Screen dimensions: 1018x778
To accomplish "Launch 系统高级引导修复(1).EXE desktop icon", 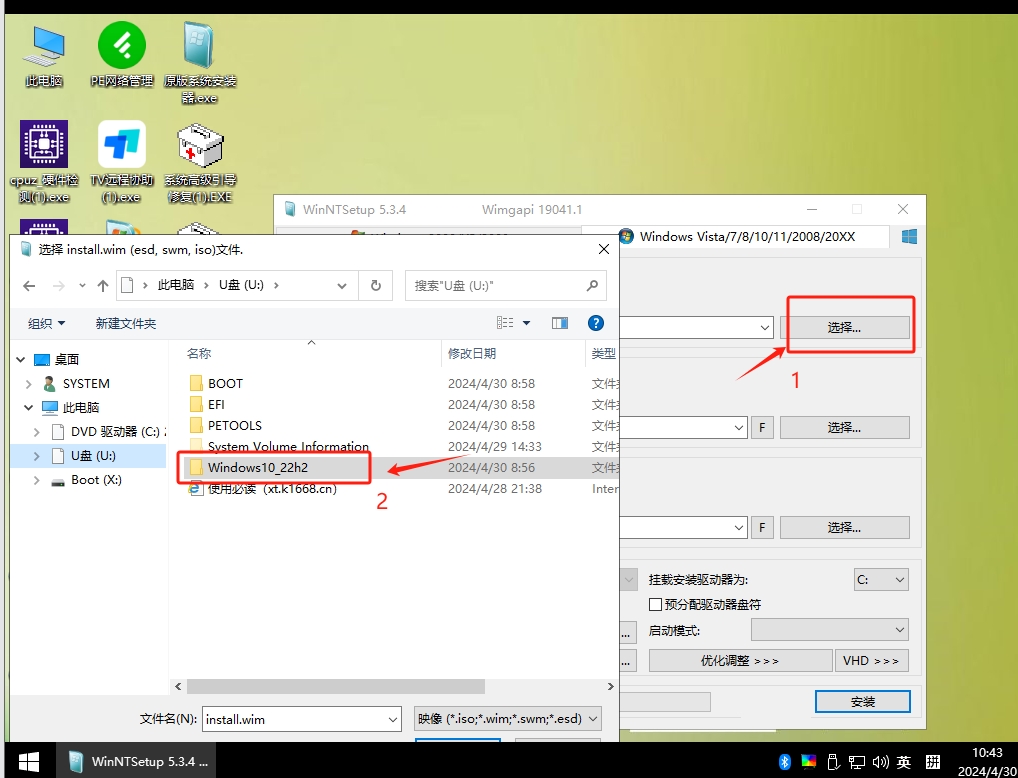I will point(199,162).
